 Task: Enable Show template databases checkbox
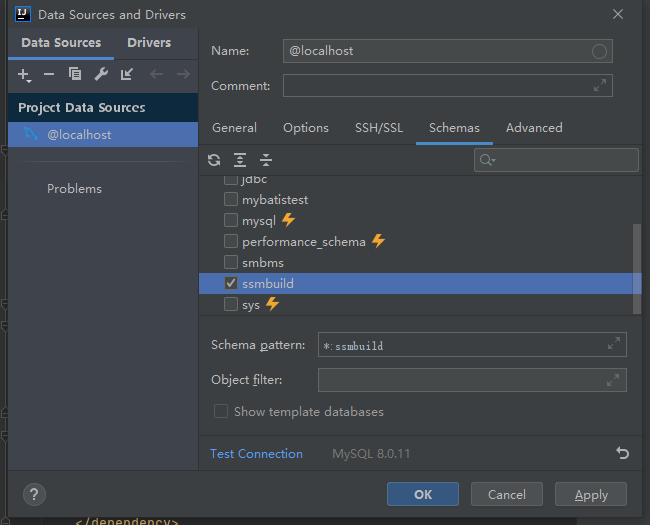[221, 411]
